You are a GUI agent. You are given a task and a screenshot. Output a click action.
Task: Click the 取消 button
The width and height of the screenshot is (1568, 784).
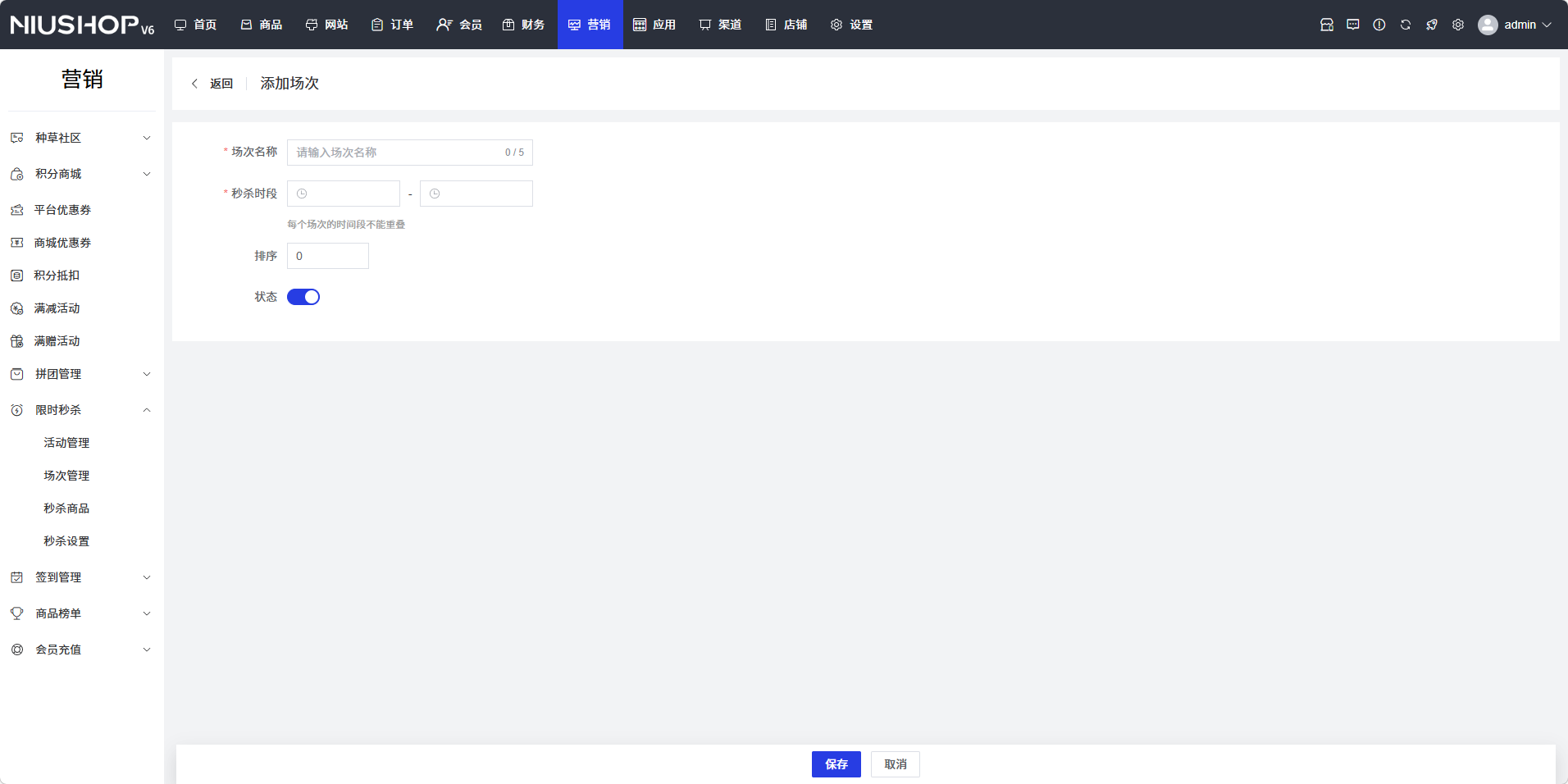coord(896,764)
